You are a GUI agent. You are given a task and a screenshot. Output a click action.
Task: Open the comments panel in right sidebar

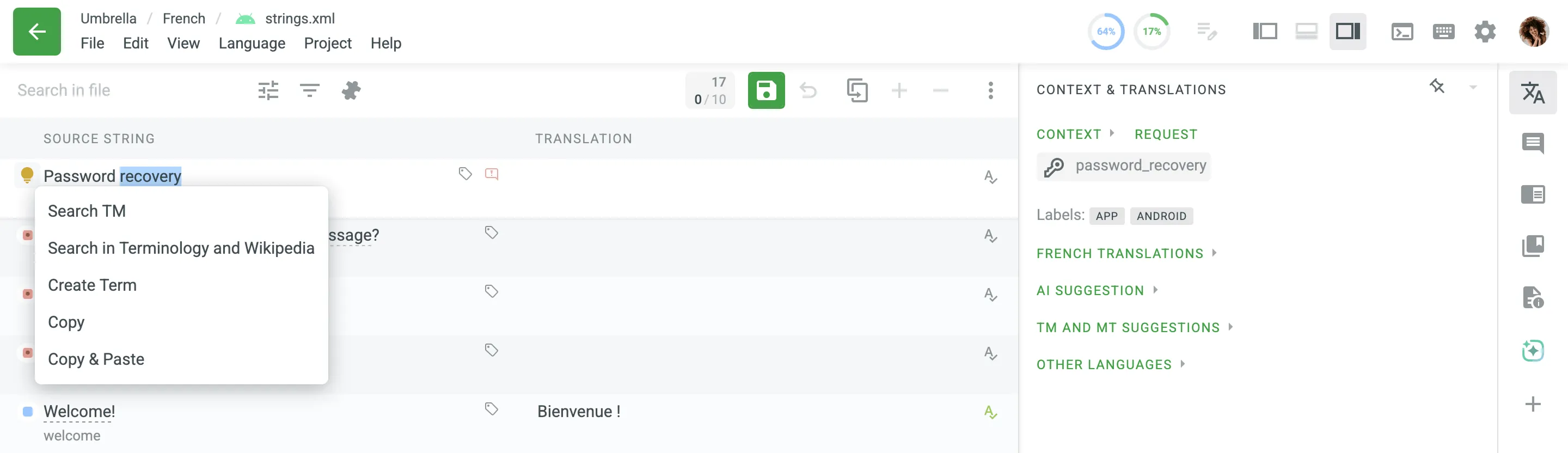pos(1532,144)
